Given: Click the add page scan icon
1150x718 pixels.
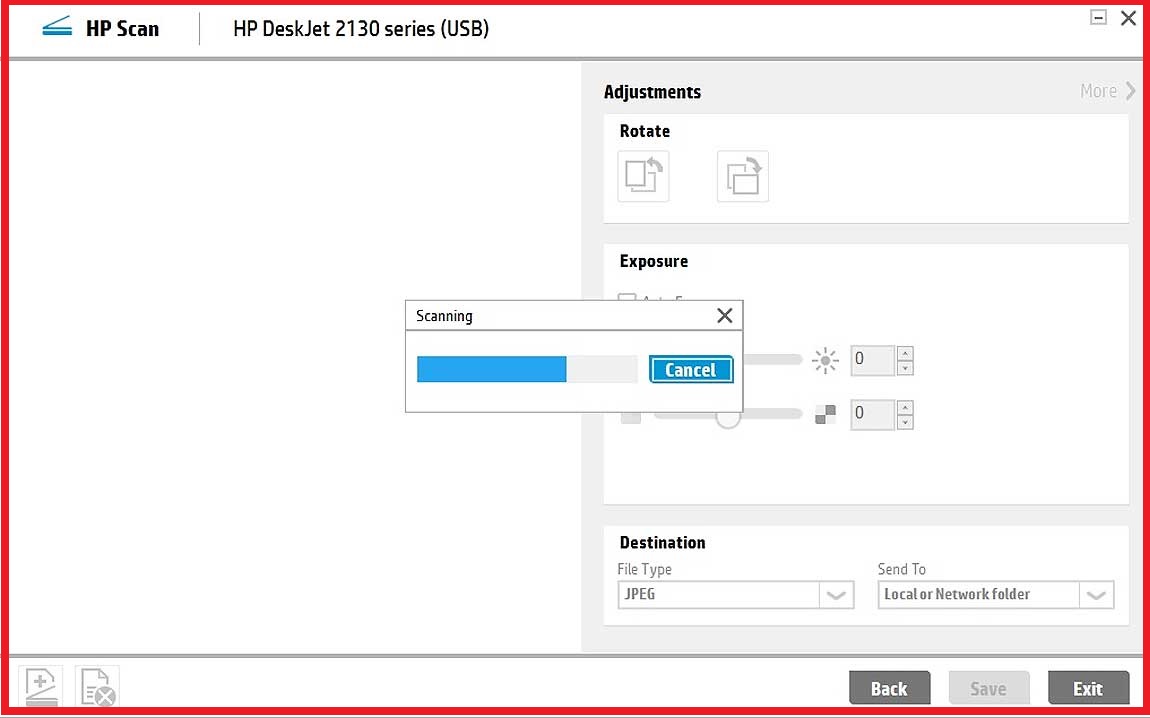Looking at the screenshot, I should [x=41, y=688].
